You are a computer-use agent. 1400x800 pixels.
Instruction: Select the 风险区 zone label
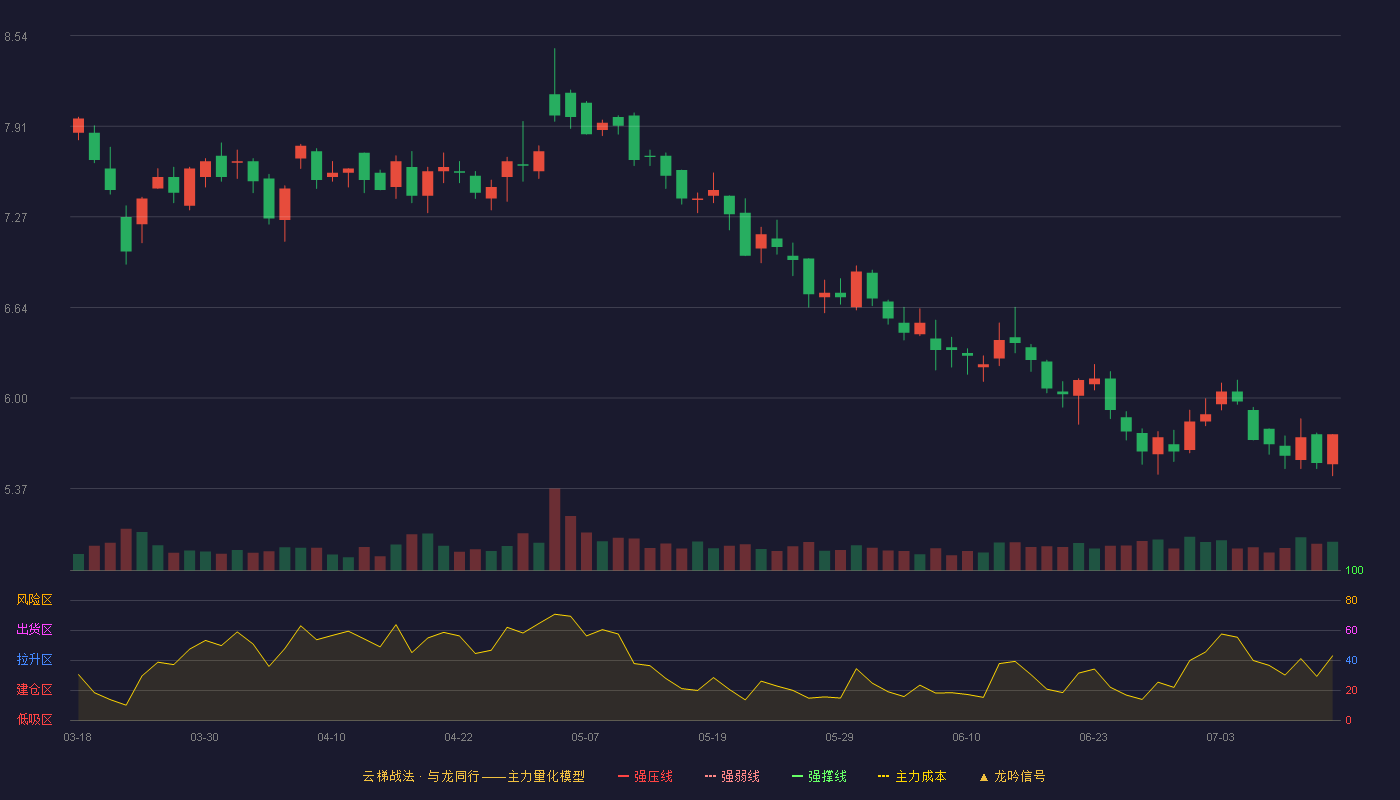[34, 600]
